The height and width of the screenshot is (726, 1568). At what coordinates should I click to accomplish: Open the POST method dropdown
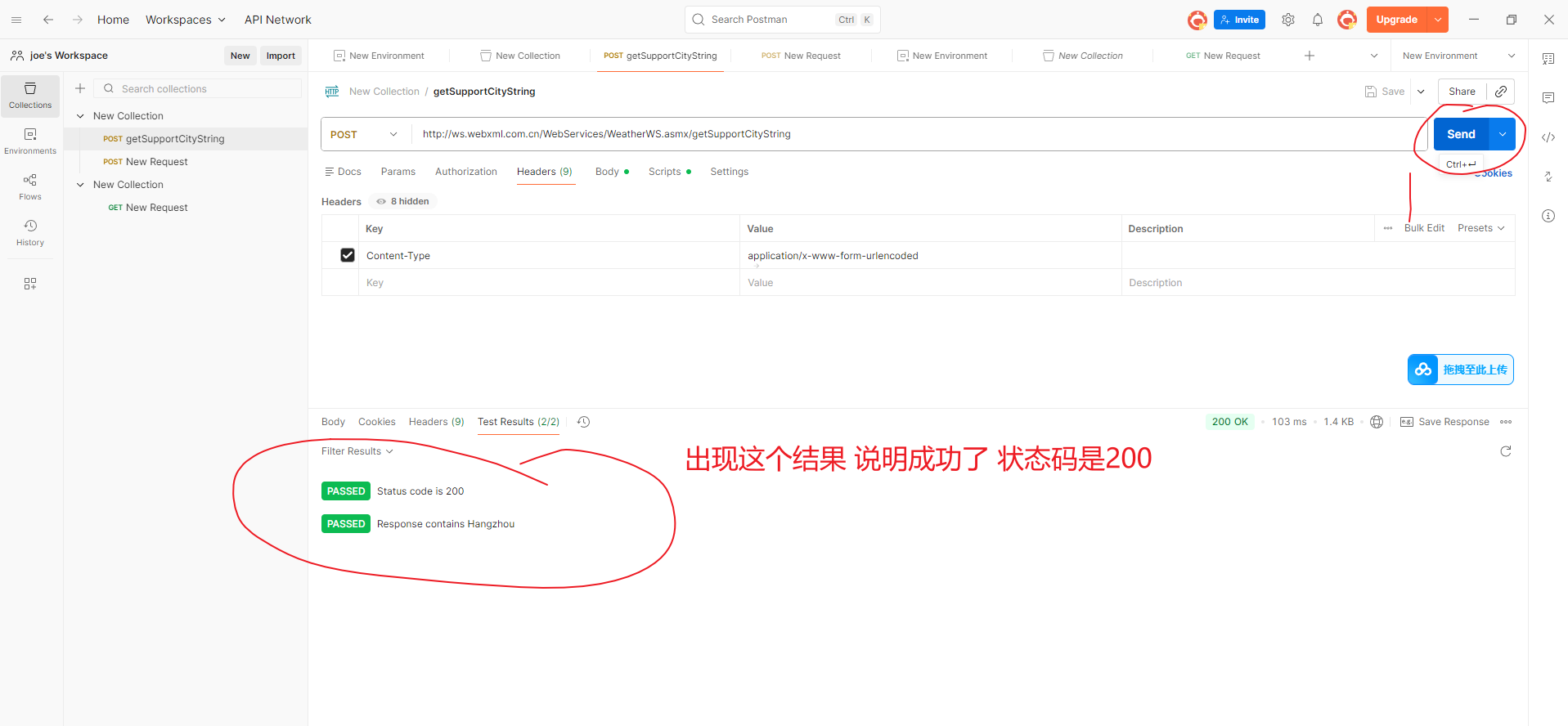[364, 134]
